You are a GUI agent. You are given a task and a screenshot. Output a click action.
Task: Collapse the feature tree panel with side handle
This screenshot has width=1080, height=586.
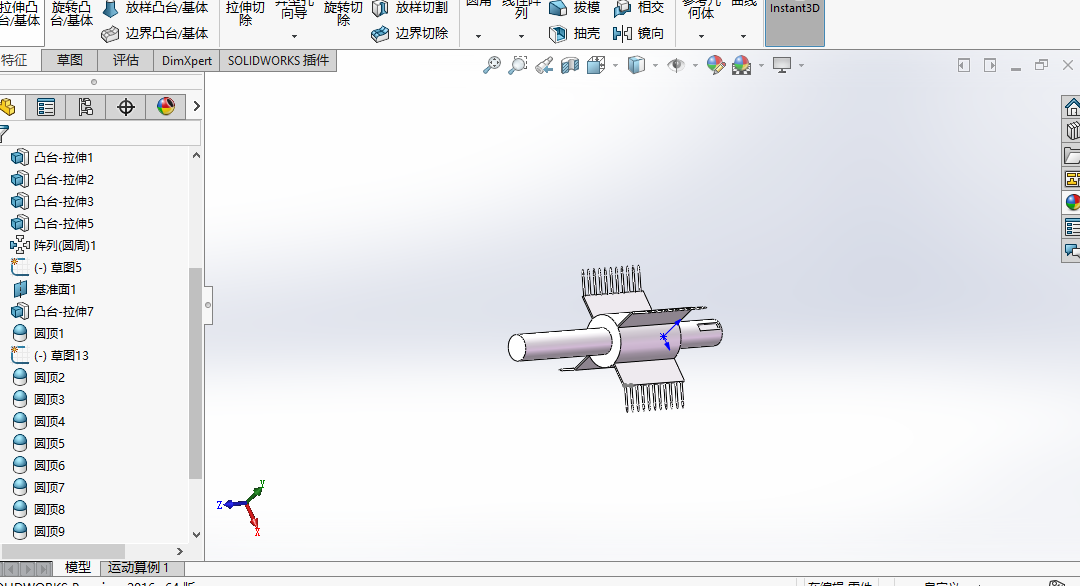(207, 305)
